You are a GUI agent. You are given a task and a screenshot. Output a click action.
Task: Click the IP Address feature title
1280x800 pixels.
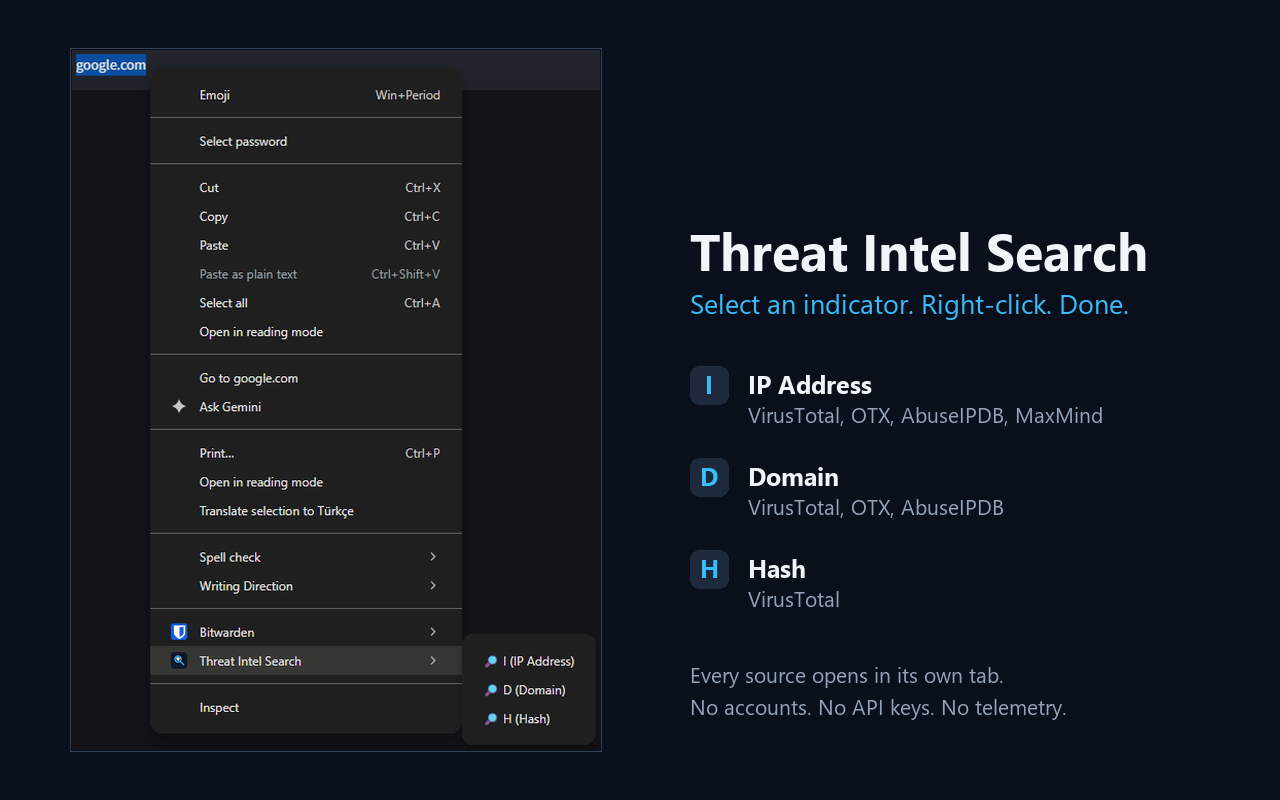click(x=810, y=385)
